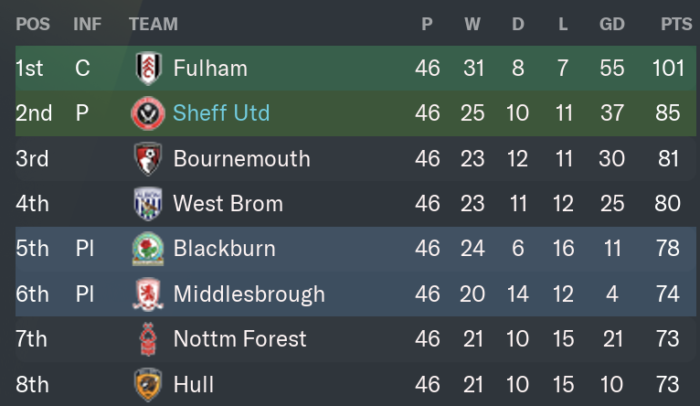Screen dimensions: 700x406
Task: Sort by W wins column header
Action: click(x=472, y=24)
